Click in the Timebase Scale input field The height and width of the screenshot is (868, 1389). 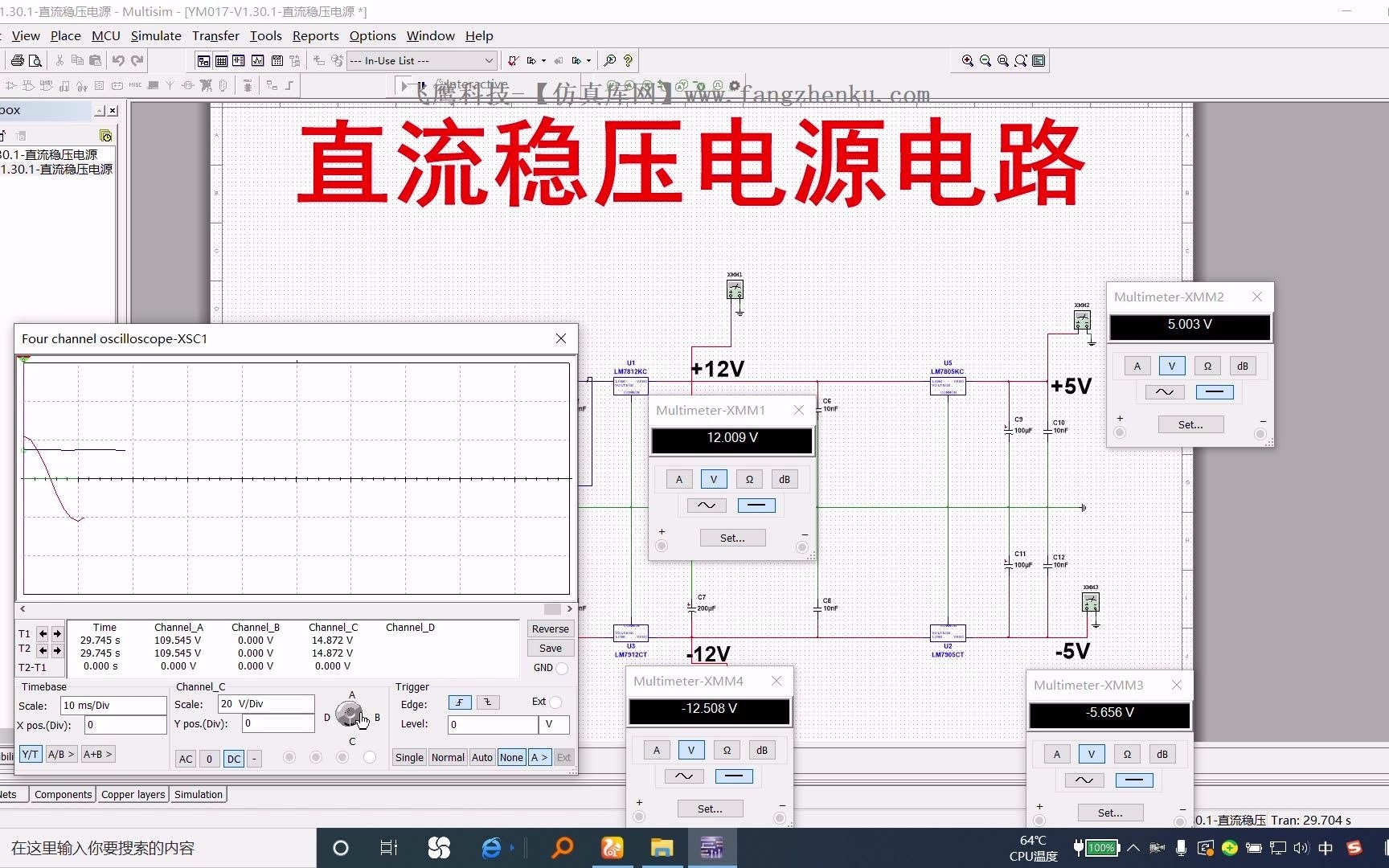[x=113, y=705]
